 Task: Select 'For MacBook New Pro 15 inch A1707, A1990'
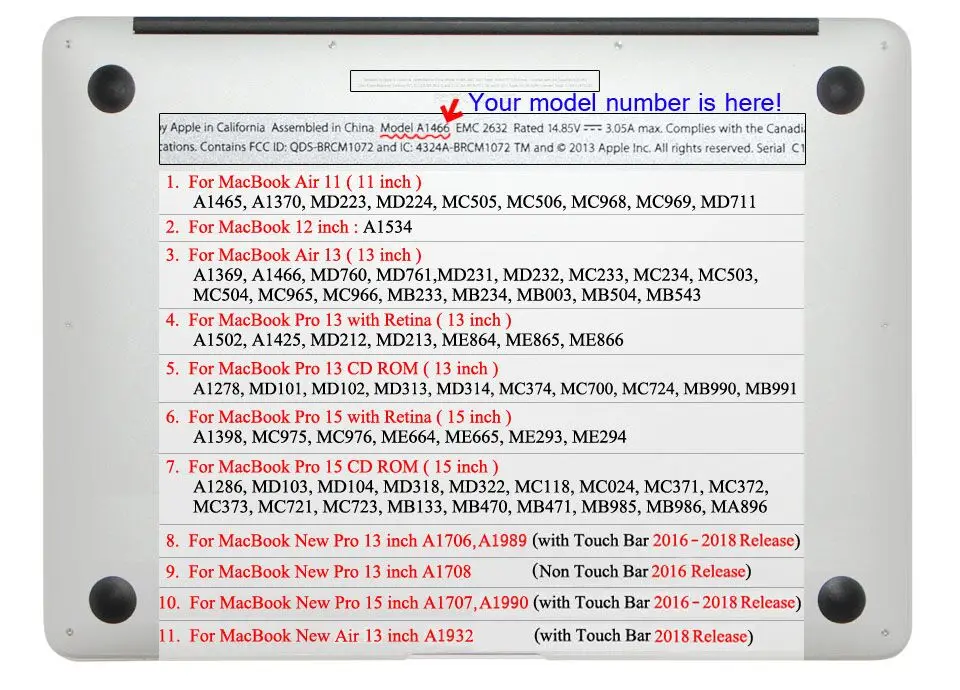click(x=359, y=603)
